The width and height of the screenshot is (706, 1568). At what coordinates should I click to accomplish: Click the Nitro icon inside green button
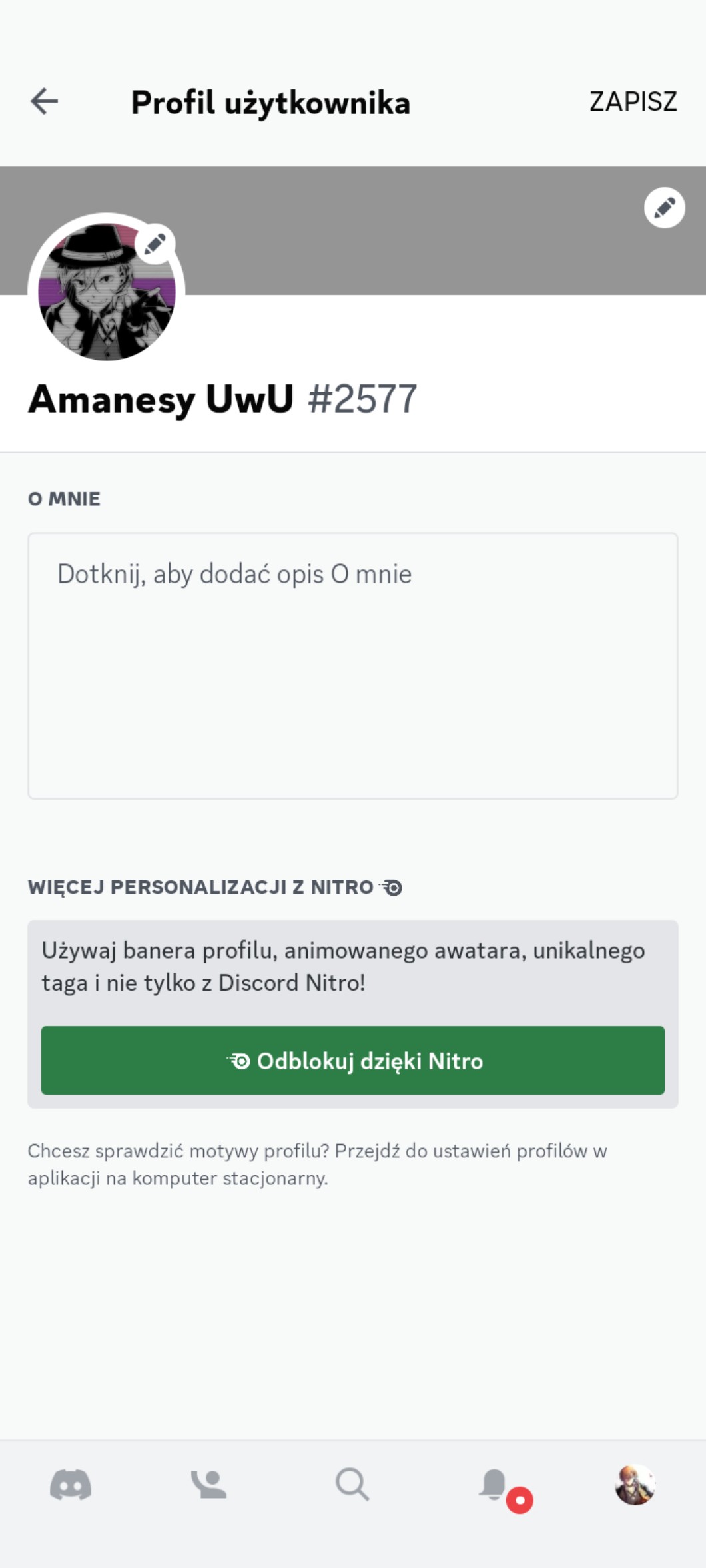pos(239,1061)
